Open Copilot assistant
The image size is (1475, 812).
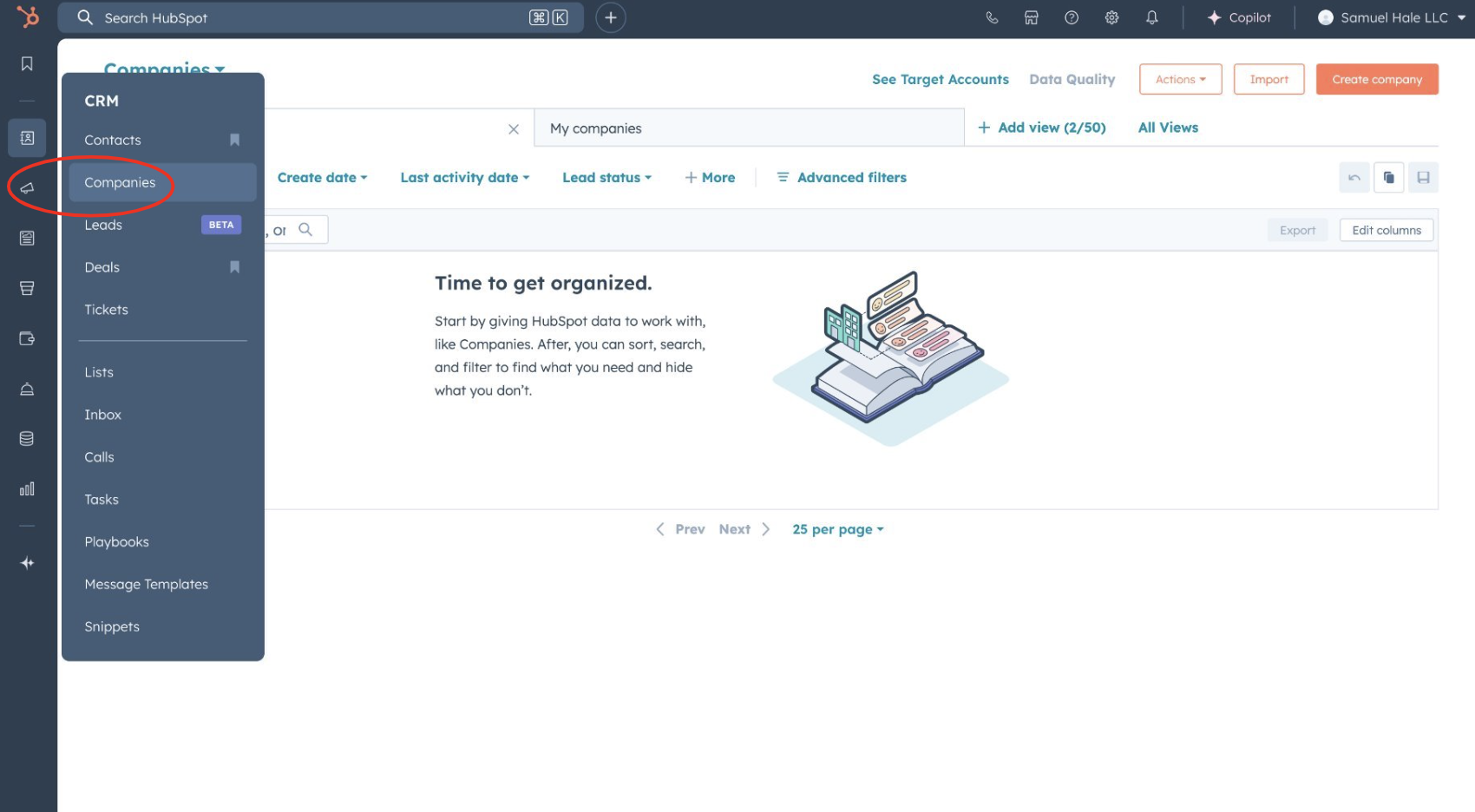point(1239,17)
